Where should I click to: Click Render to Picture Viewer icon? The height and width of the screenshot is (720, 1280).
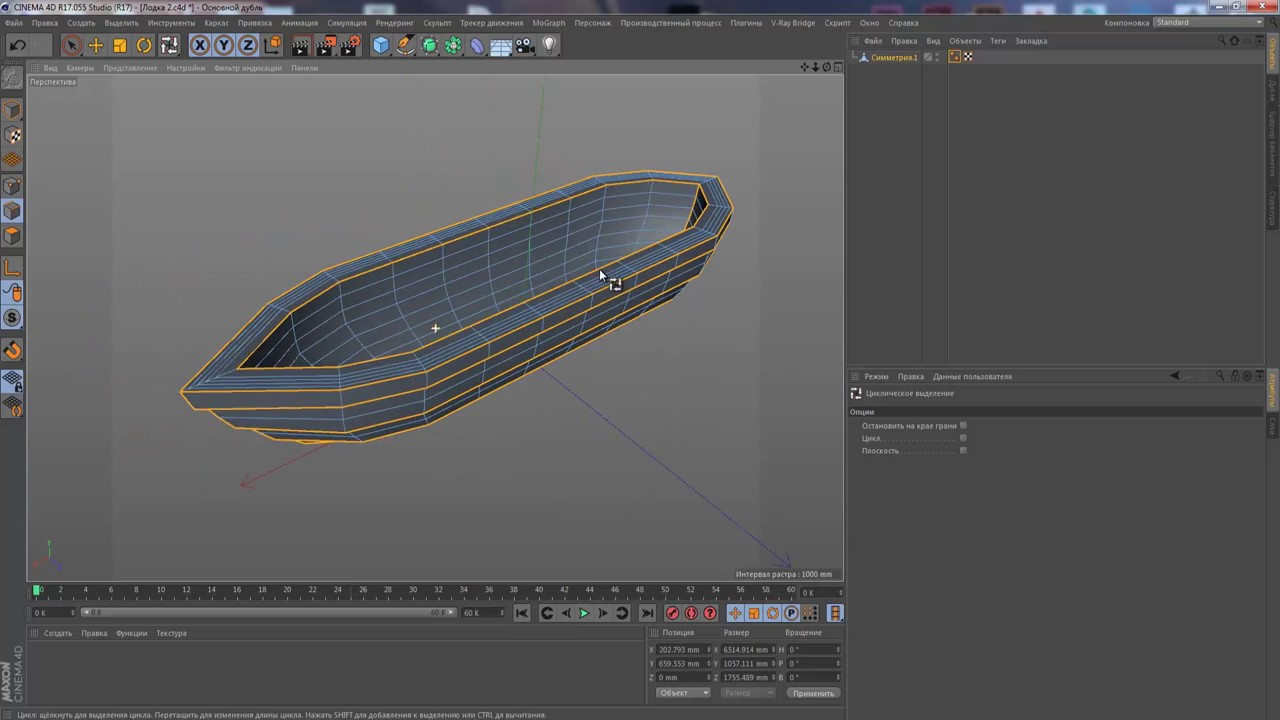(x=326, y=45)
